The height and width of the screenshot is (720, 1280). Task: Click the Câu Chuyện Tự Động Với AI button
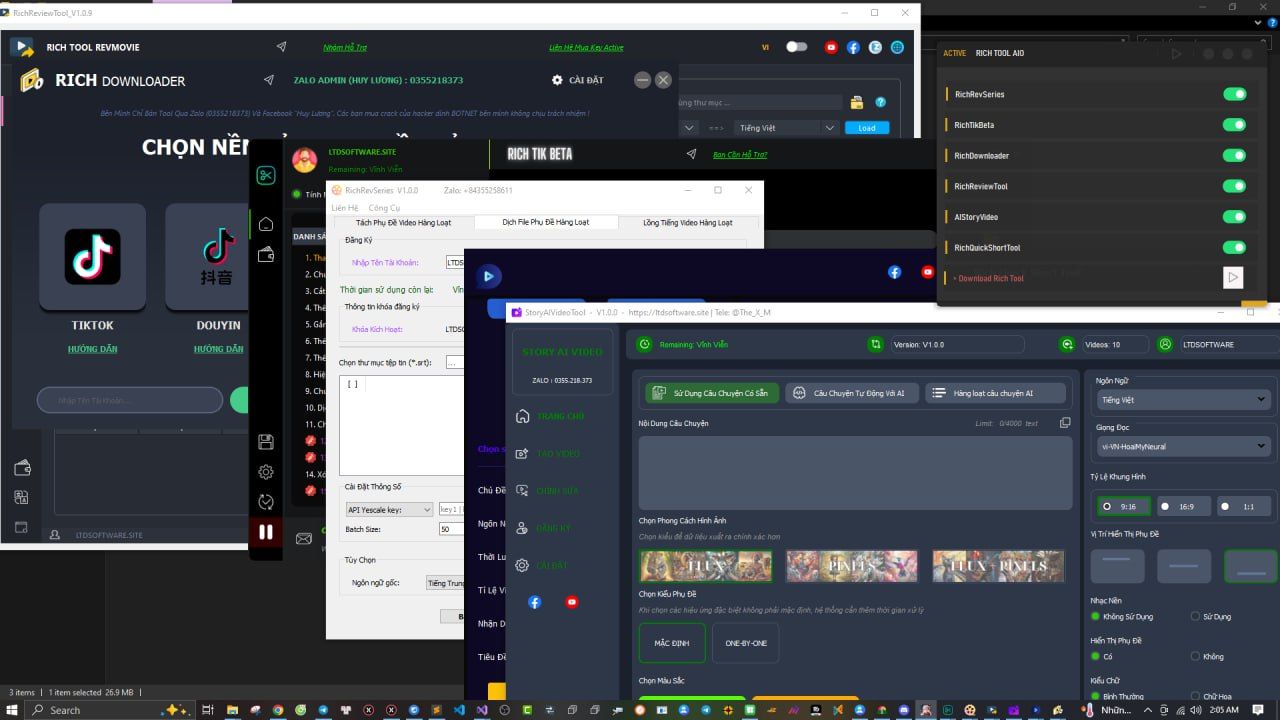[850, 393]
